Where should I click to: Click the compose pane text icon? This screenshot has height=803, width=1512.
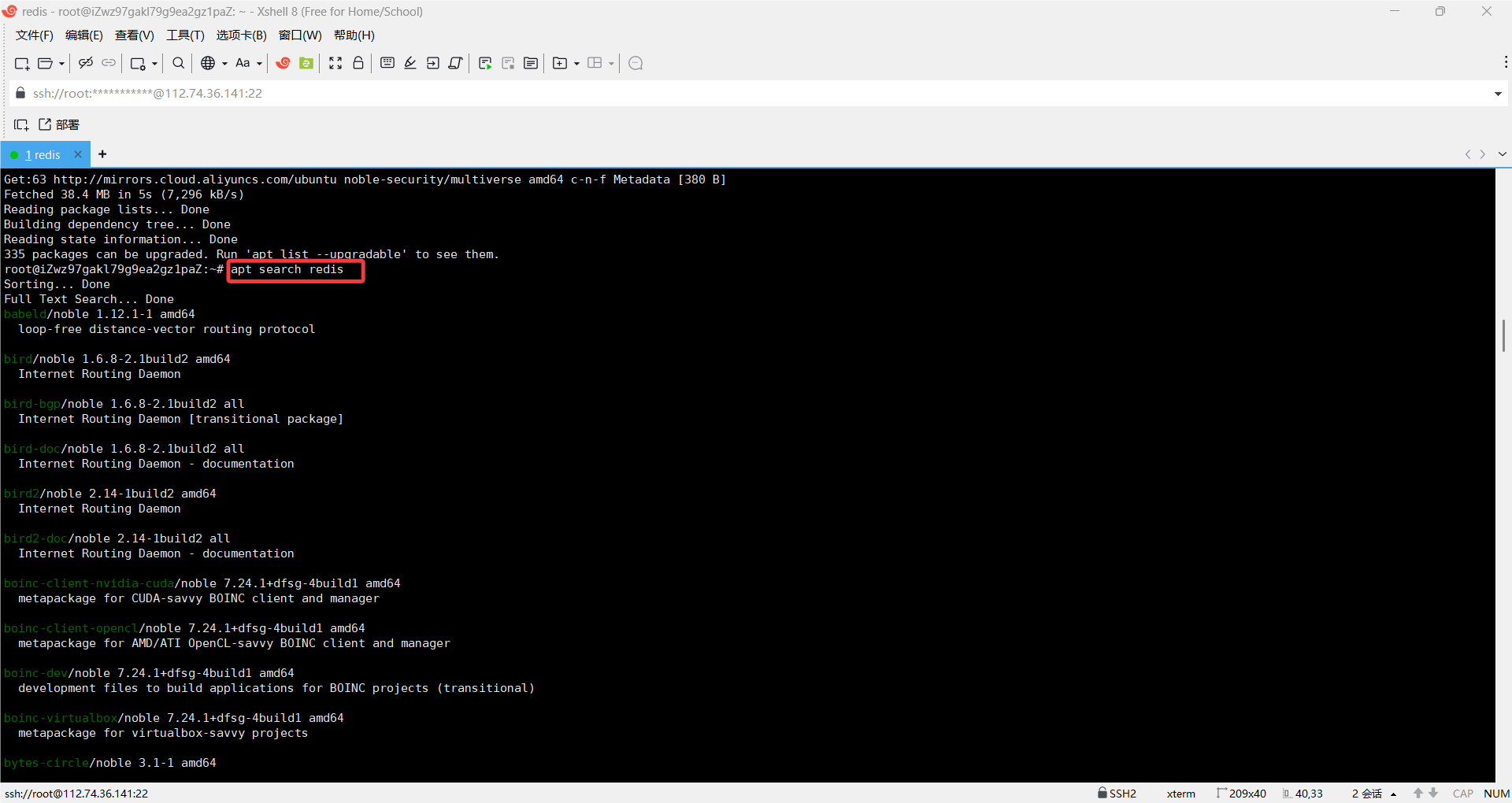(x=531, y=63)
